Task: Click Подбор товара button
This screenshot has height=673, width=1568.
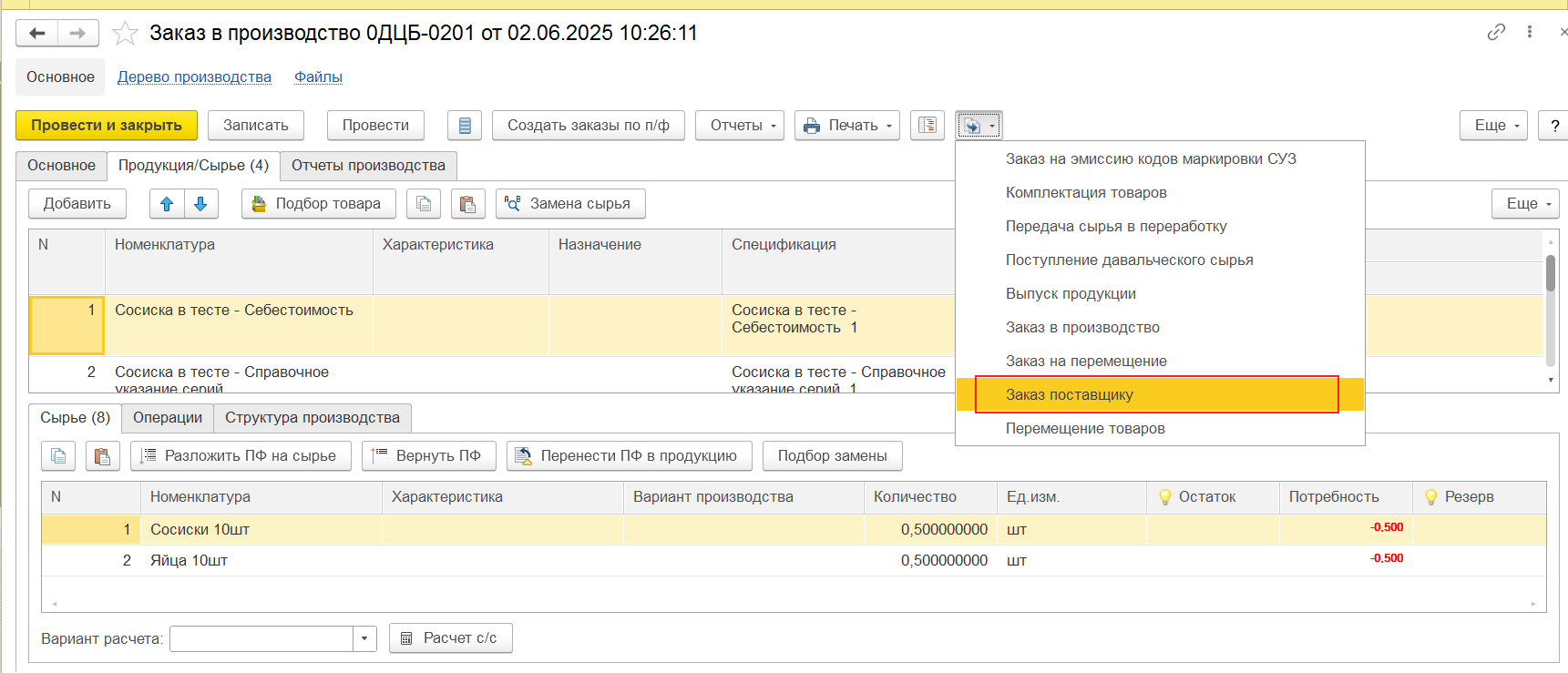Action: pyautogui.click(x=318, y=204)
